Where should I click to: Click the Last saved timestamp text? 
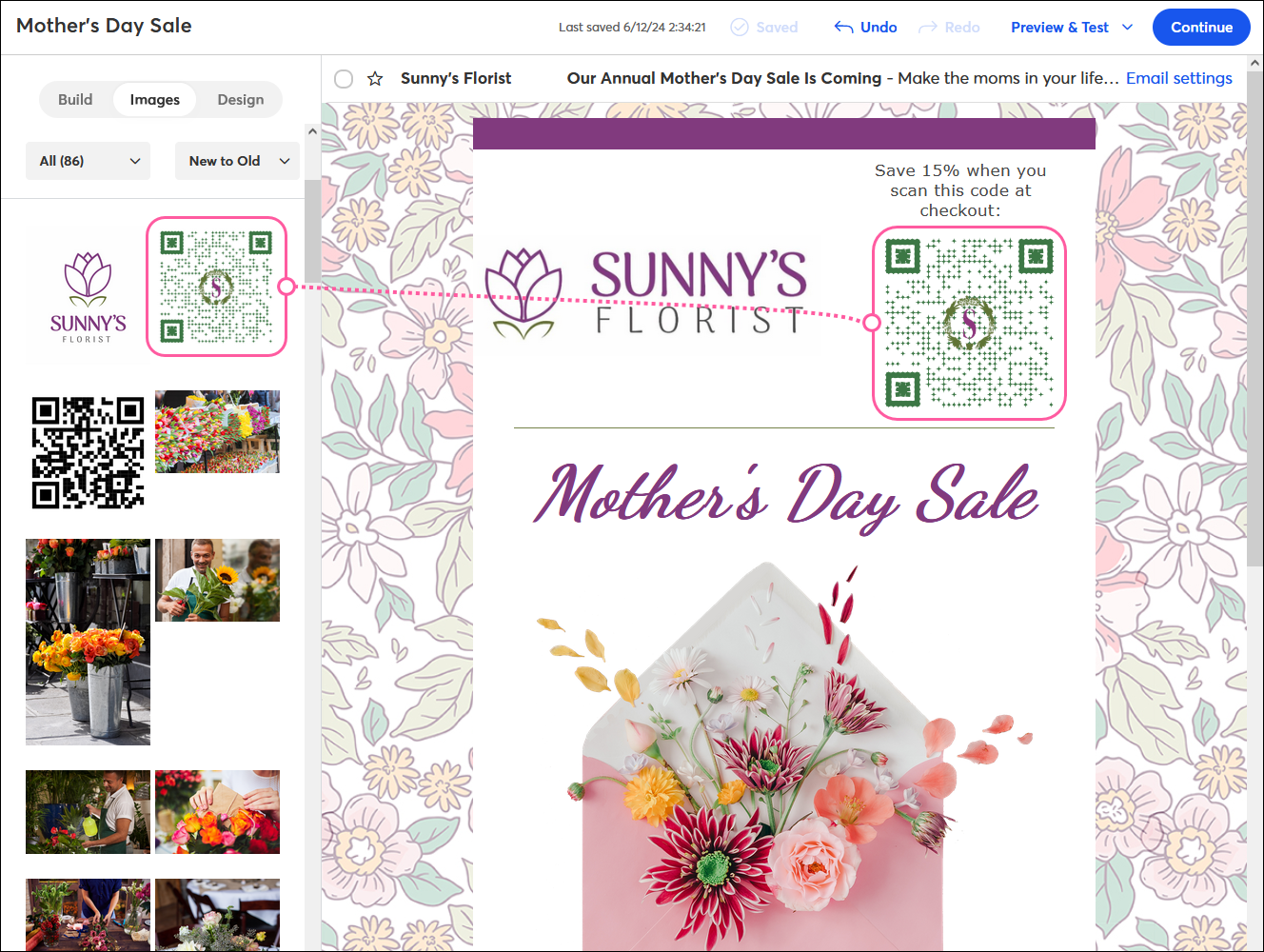click(x=632, y=27)
